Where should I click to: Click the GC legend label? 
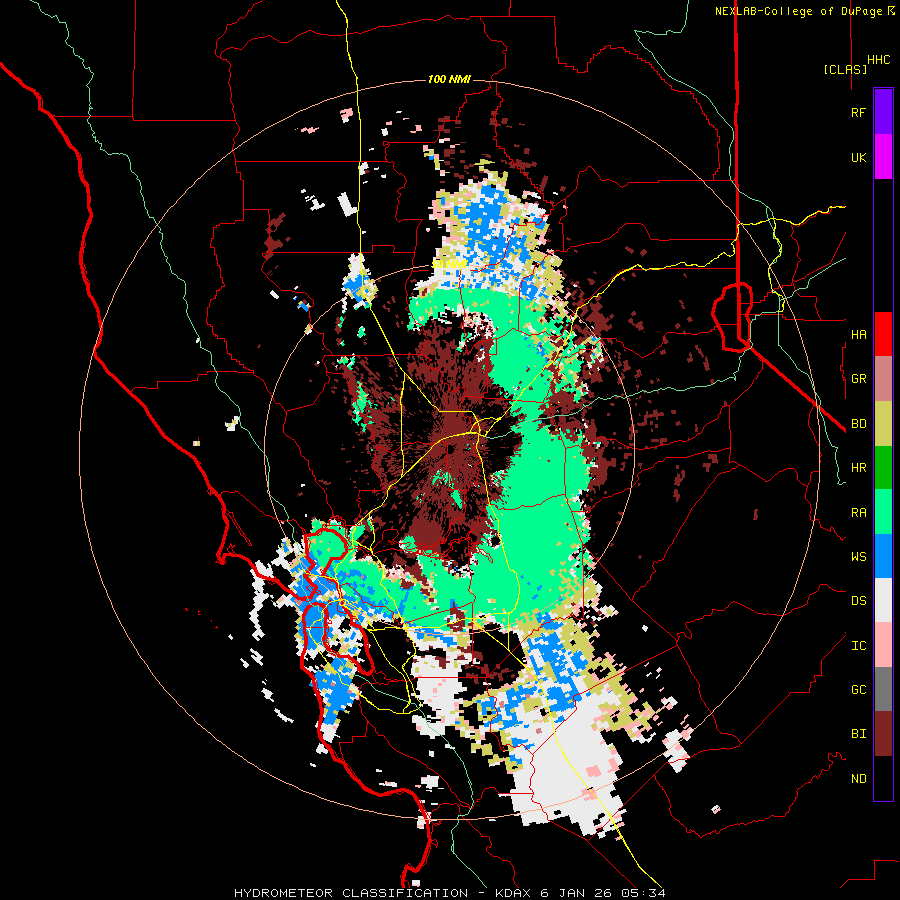pos(858,690)
